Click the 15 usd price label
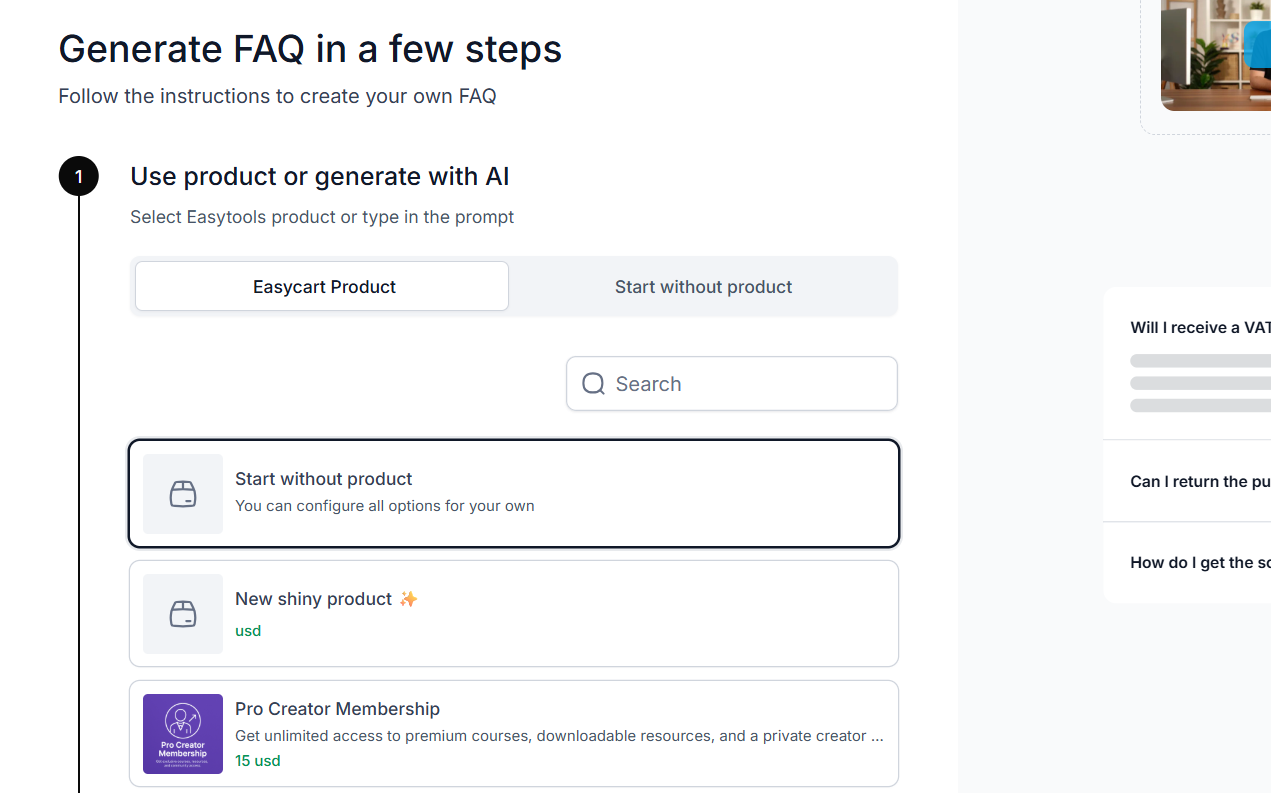 pos(258,760)
